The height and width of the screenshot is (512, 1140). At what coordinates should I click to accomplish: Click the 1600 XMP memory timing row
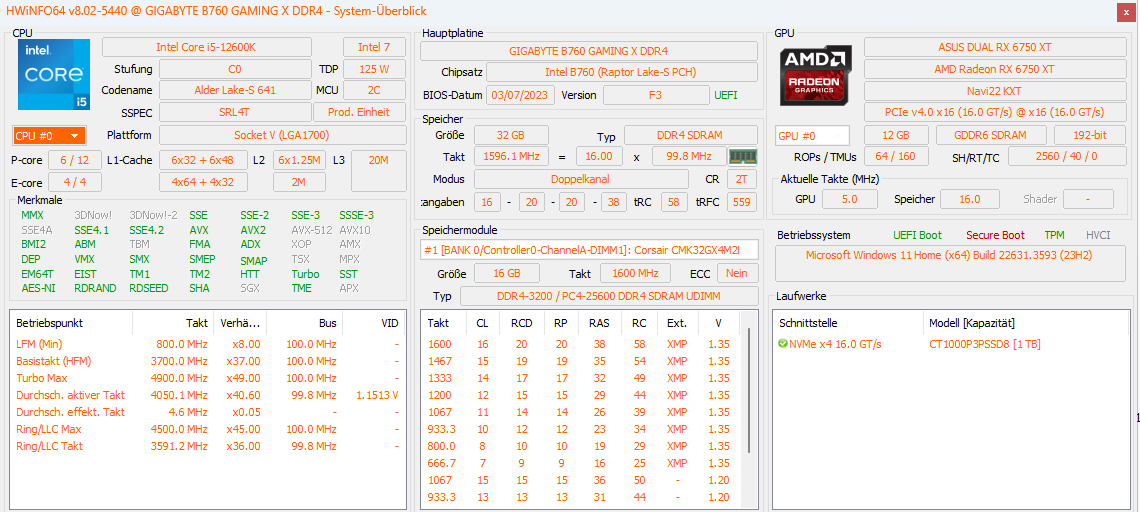[x=582, y=343]
